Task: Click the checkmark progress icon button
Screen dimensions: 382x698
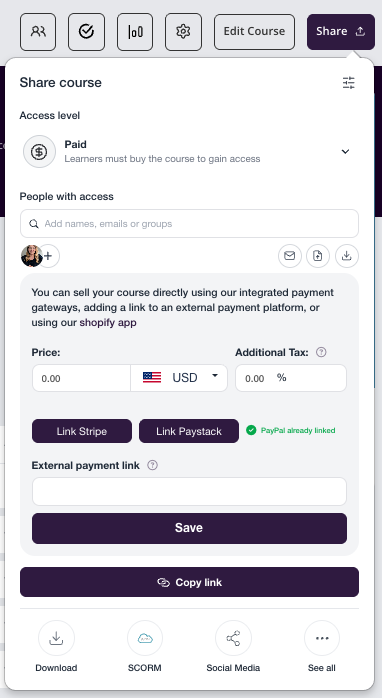Action: point(86,32)
